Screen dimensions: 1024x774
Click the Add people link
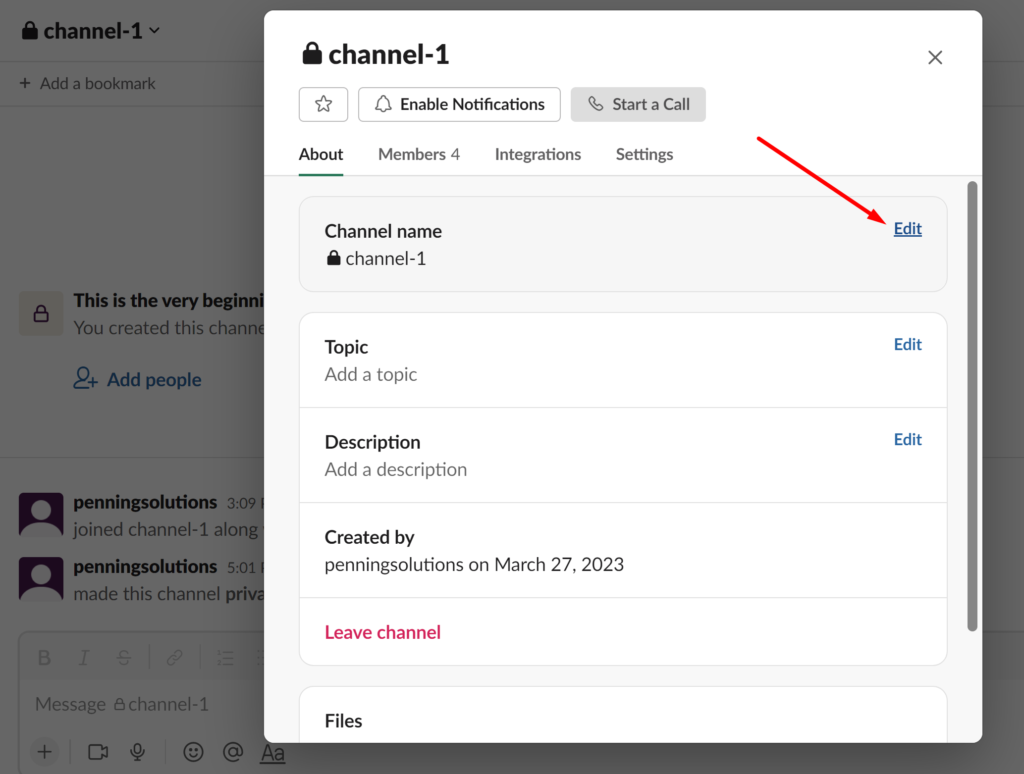[x=154, y=379]
